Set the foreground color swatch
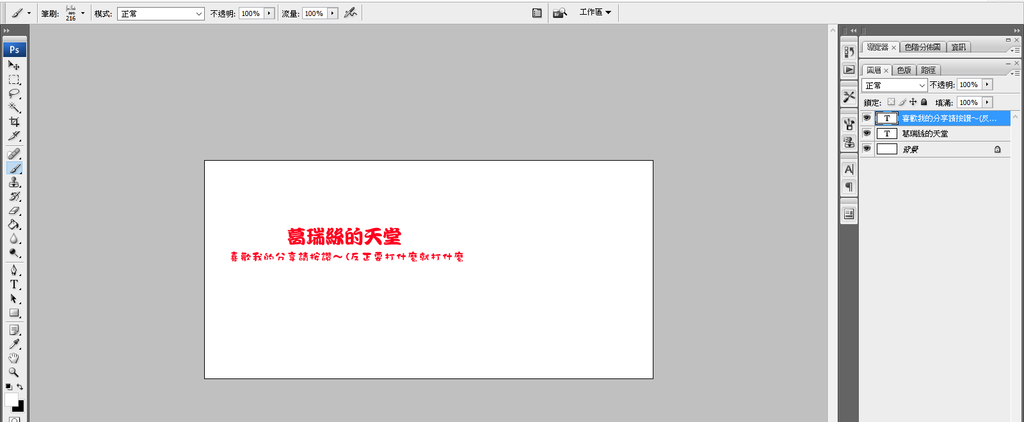Screen dimensions: 1024x422 (x=11, y=399)
